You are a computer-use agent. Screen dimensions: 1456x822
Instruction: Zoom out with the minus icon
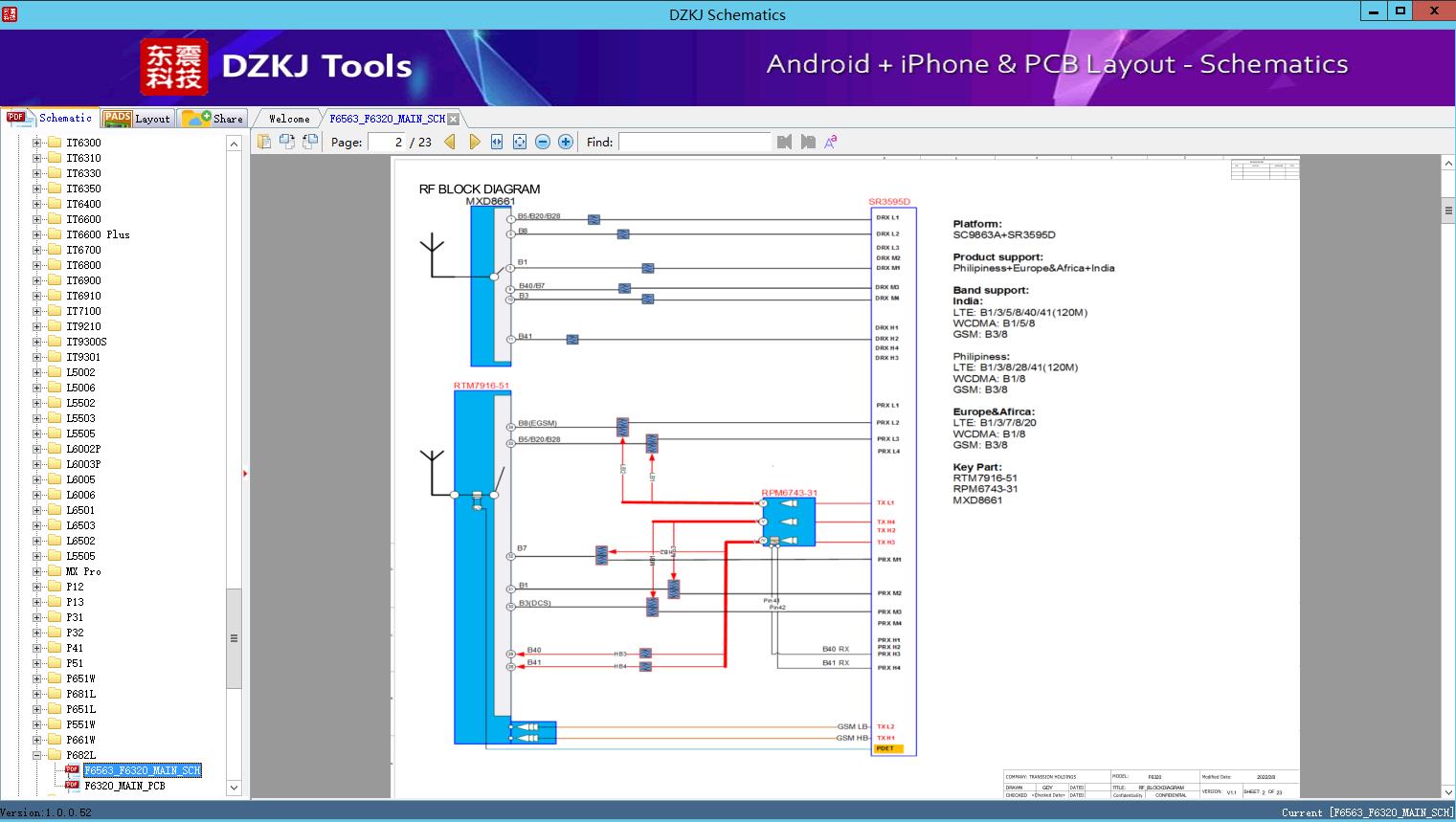543,142
